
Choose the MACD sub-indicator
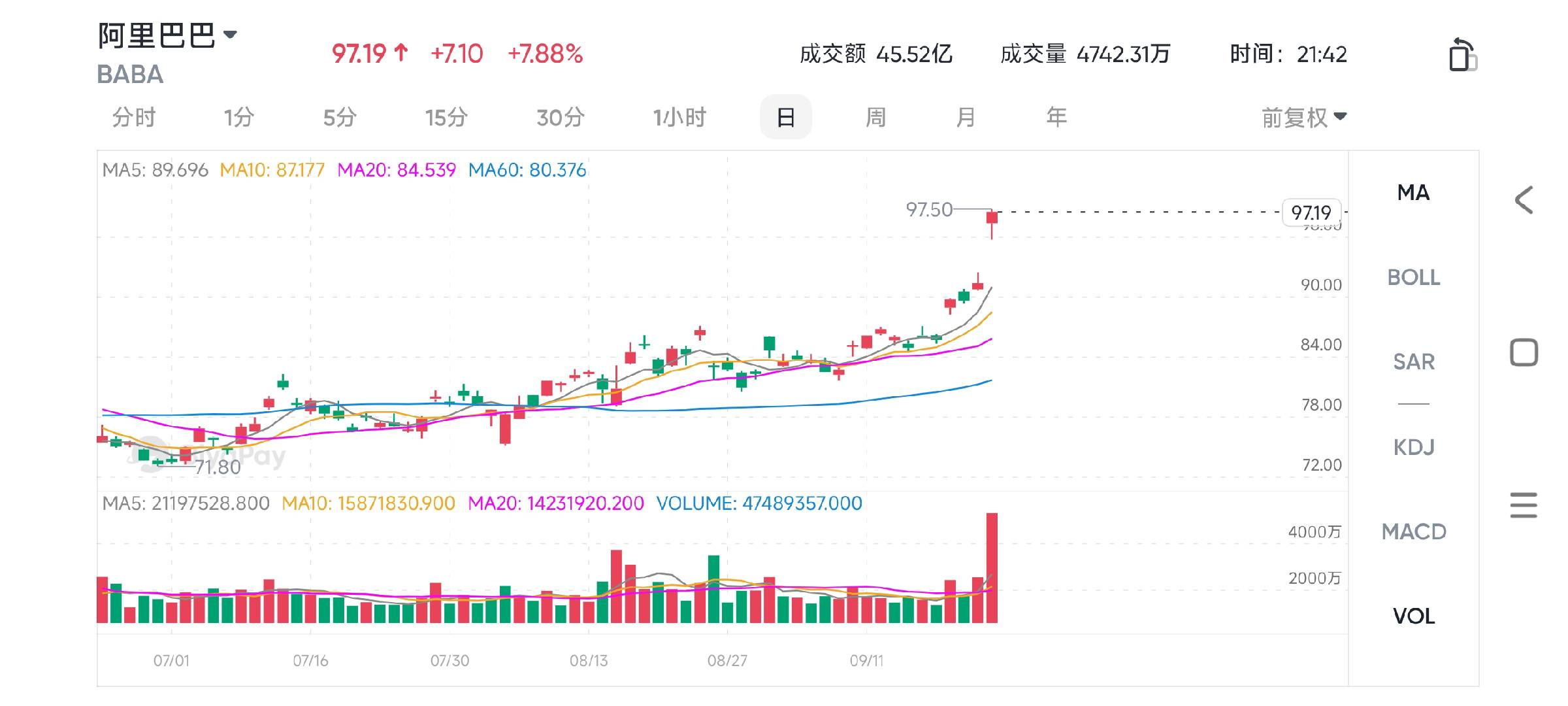(1413, 531)
